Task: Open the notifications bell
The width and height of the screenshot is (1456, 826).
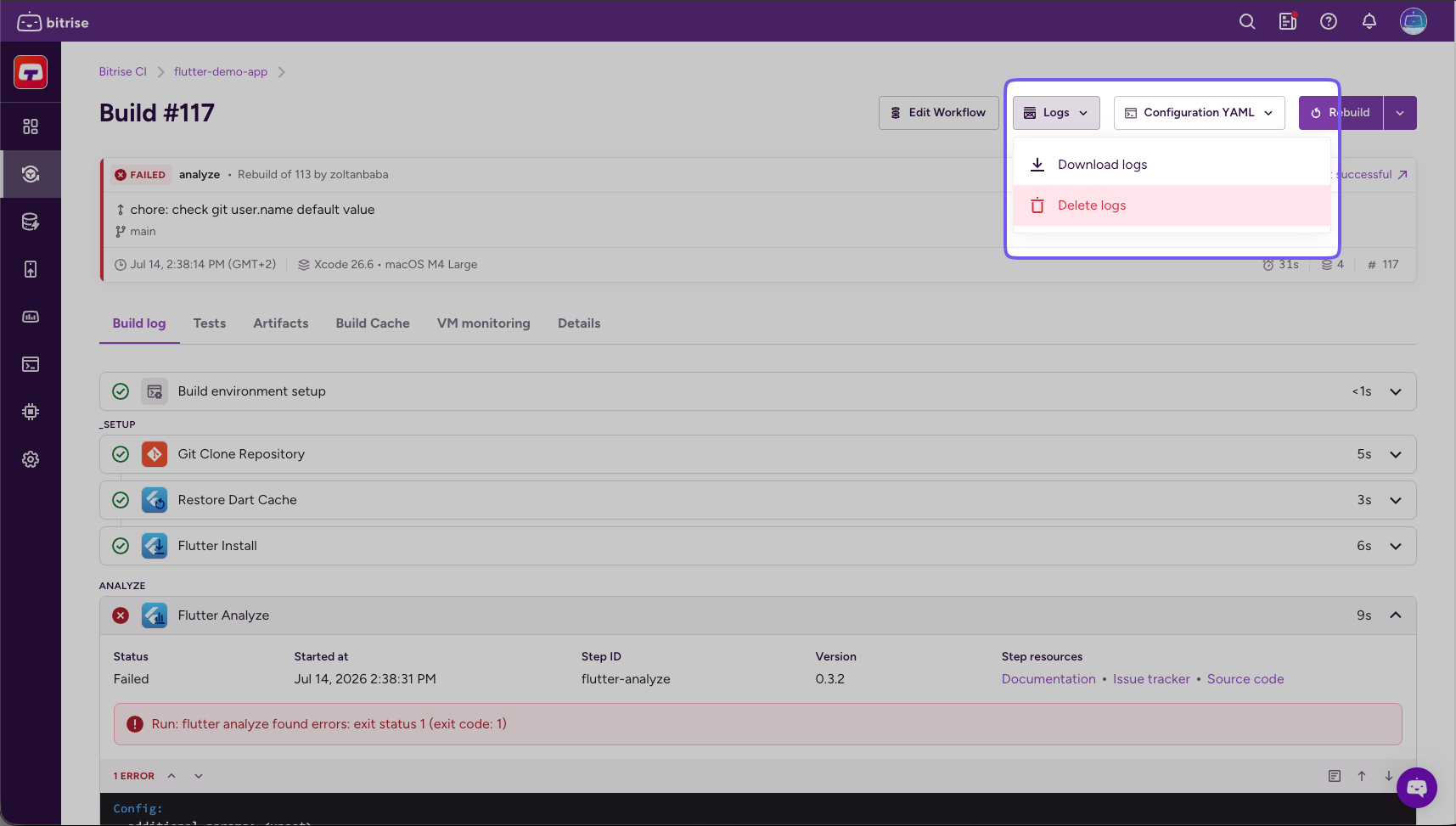Action: click(x=1369, y=21)
